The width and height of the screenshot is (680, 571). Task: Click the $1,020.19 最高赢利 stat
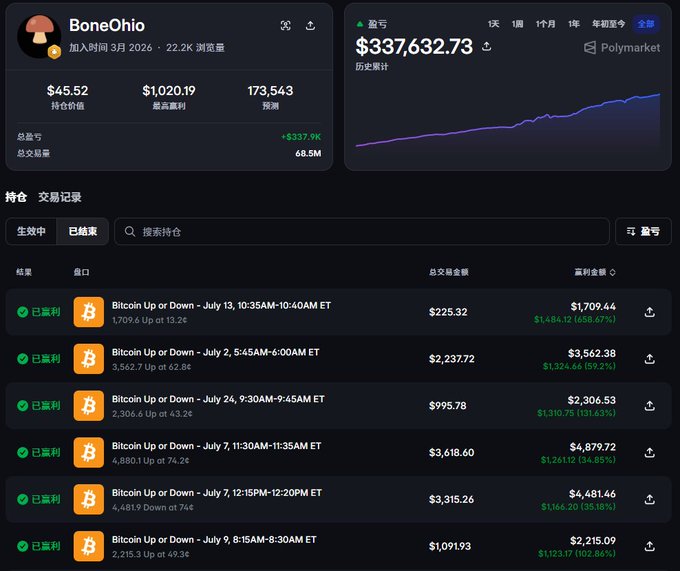pos(169,97)
